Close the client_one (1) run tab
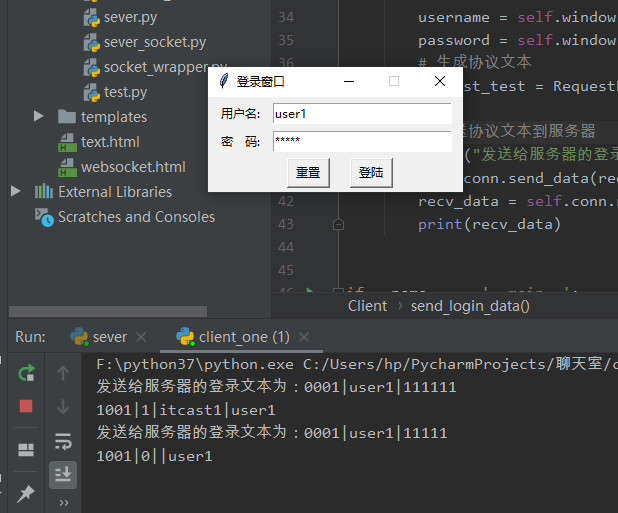Viewport: 618px width, 513px height. (303, 337)
